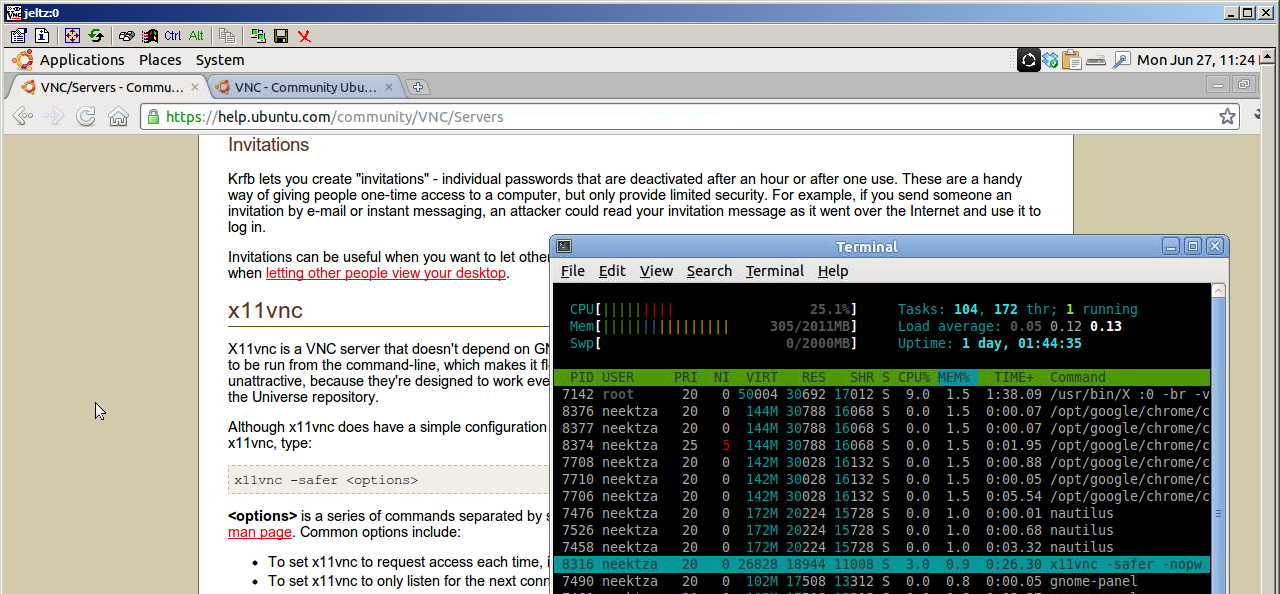Send Ctrl-Alt-Del to the remote host
The image size is (1280, 594).
point(126,35)
